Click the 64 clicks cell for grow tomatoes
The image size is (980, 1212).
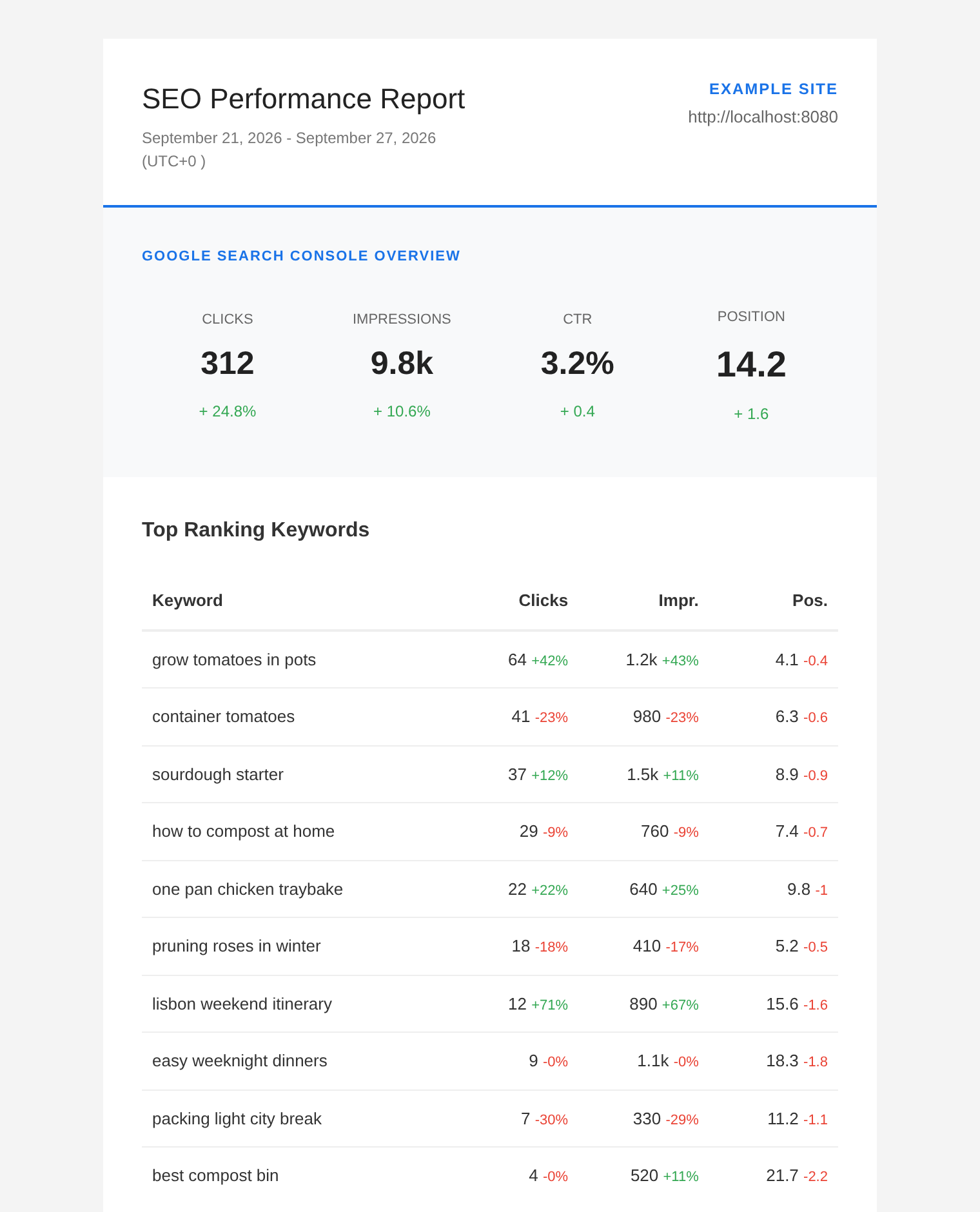pyautogui.click(x=538, y=660)
